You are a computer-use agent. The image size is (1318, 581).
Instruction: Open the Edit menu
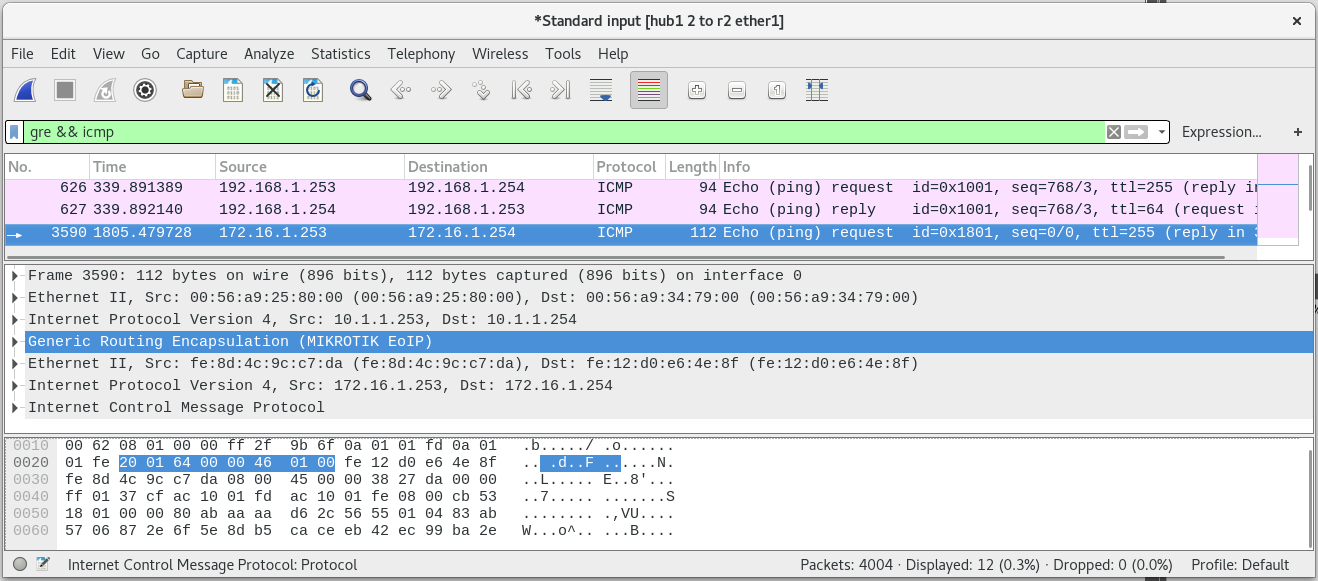click(x=63, y=54)
